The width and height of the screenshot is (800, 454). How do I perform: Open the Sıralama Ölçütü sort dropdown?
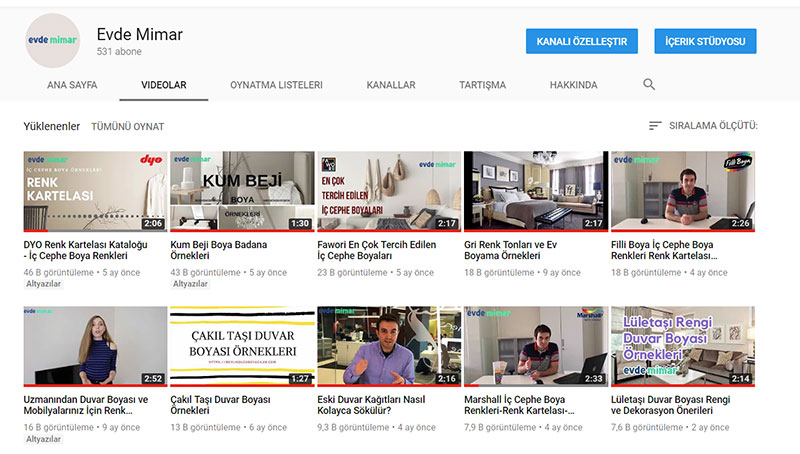(x=713, y=126)
